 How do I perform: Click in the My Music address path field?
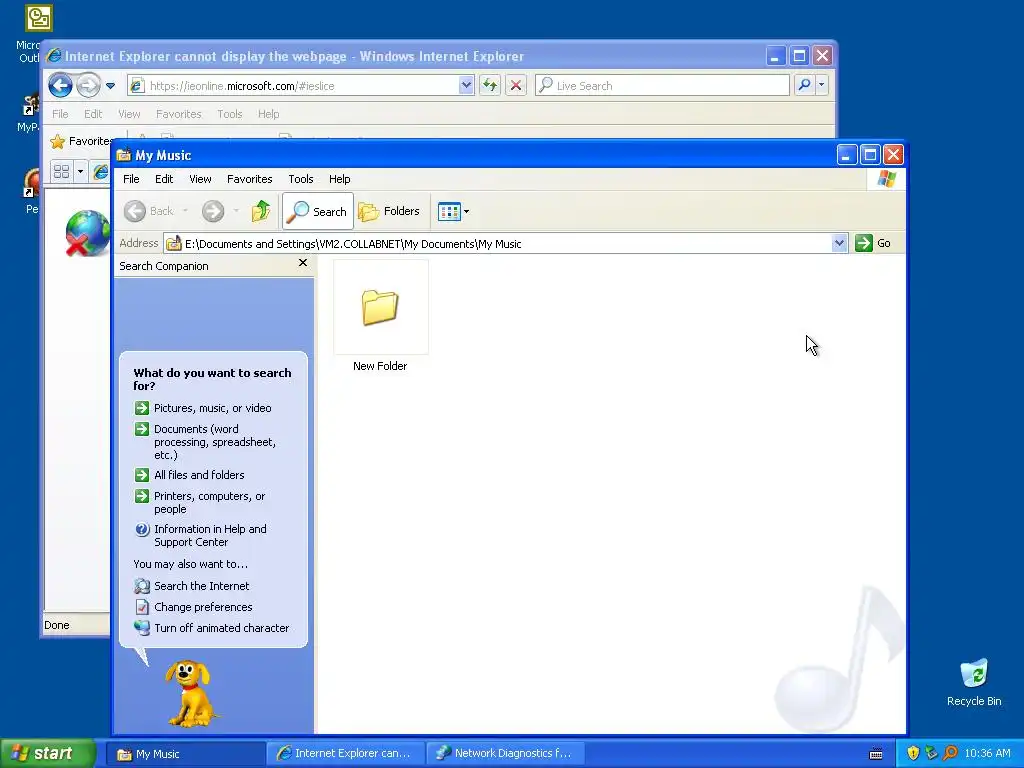(x=497, y=244)
